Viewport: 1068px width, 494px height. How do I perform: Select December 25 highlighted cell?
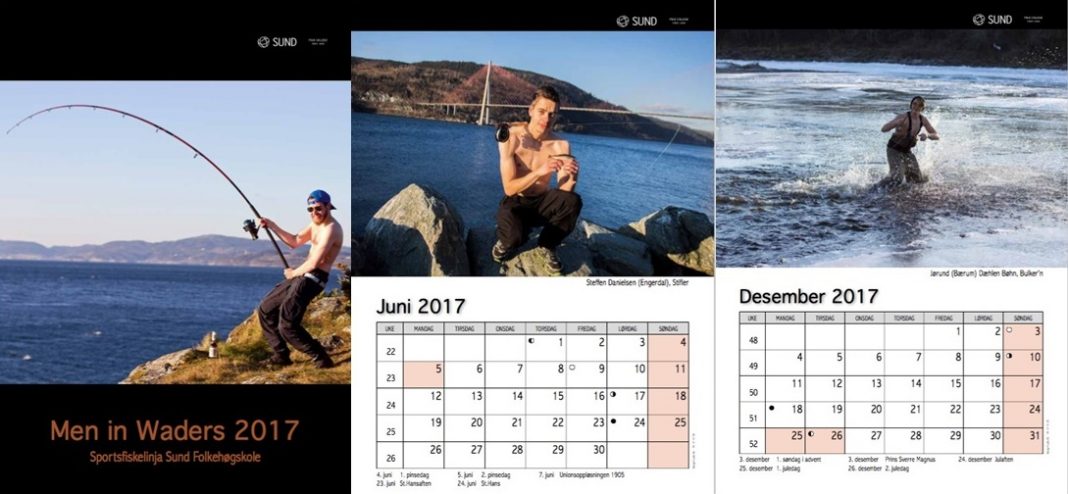click(785, 441)
